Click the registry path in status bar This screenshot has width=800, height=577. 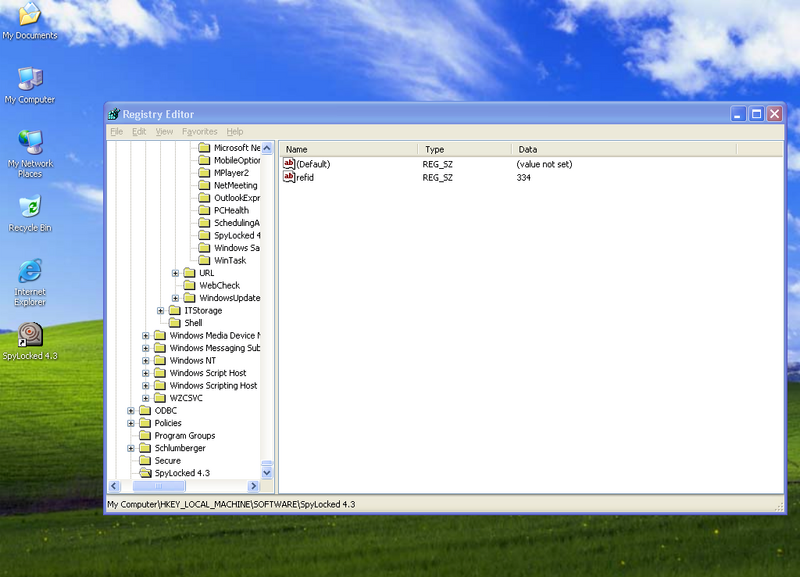click(231, 504)
